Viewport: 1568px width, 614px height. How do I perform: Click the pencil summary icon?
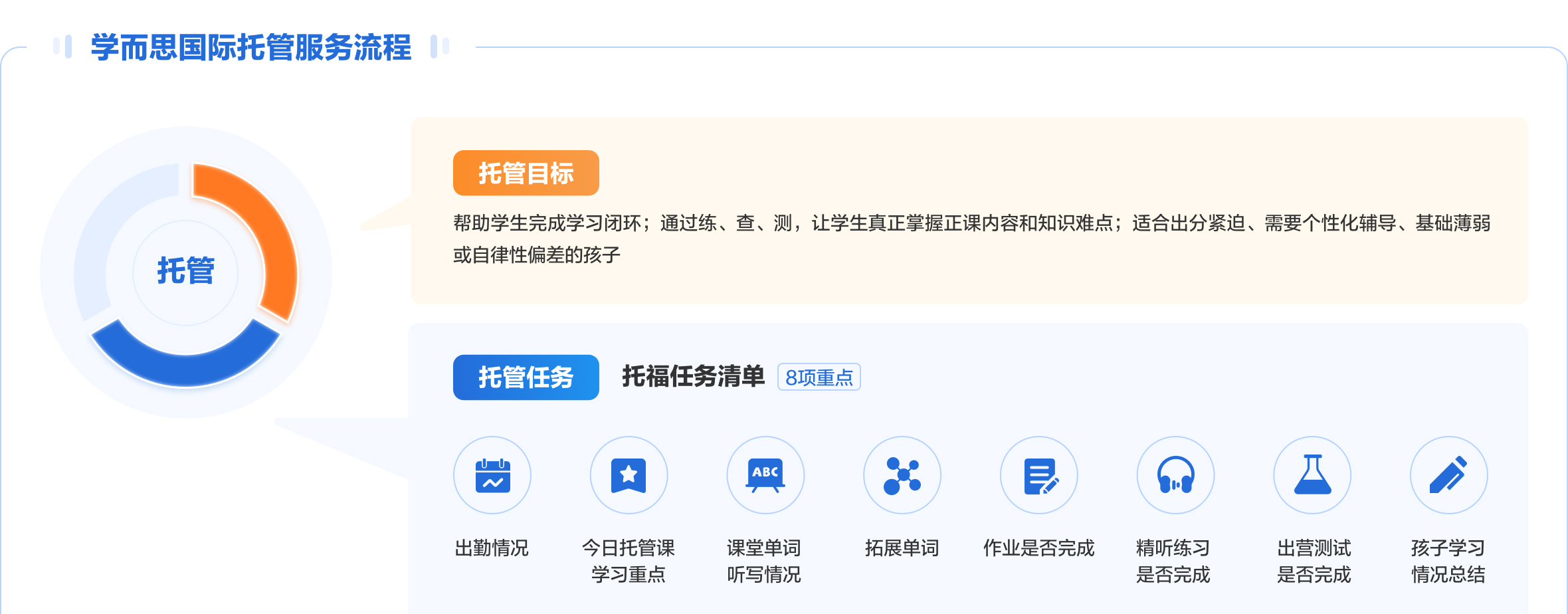pyautogui.click(x=1449, y=475)
